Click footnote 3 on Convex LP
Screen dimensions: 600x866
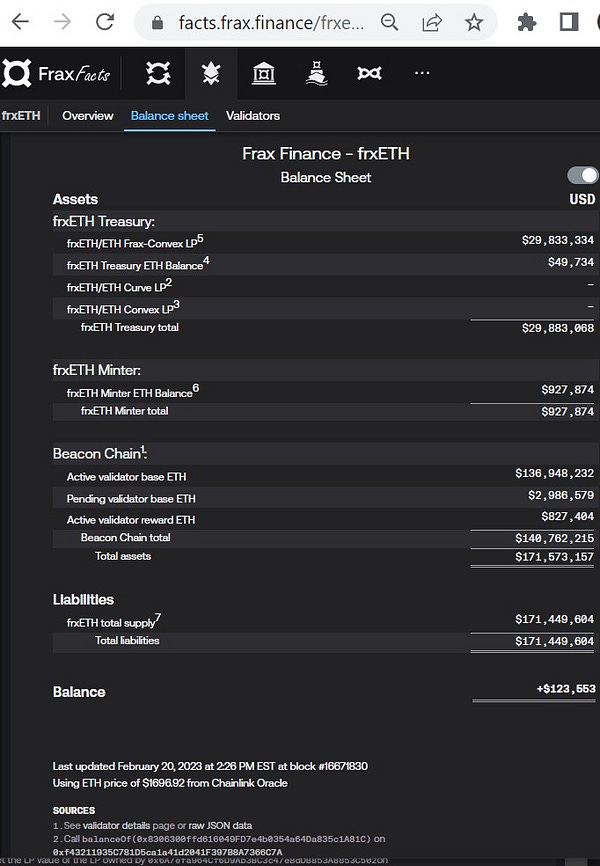pyautogui.click(x=176, y=304)
